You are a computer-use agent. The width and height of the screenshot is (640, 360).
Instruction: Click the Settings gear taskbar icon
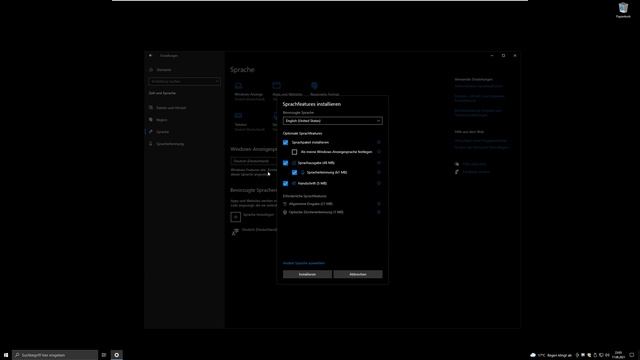[x=117, y=355]
